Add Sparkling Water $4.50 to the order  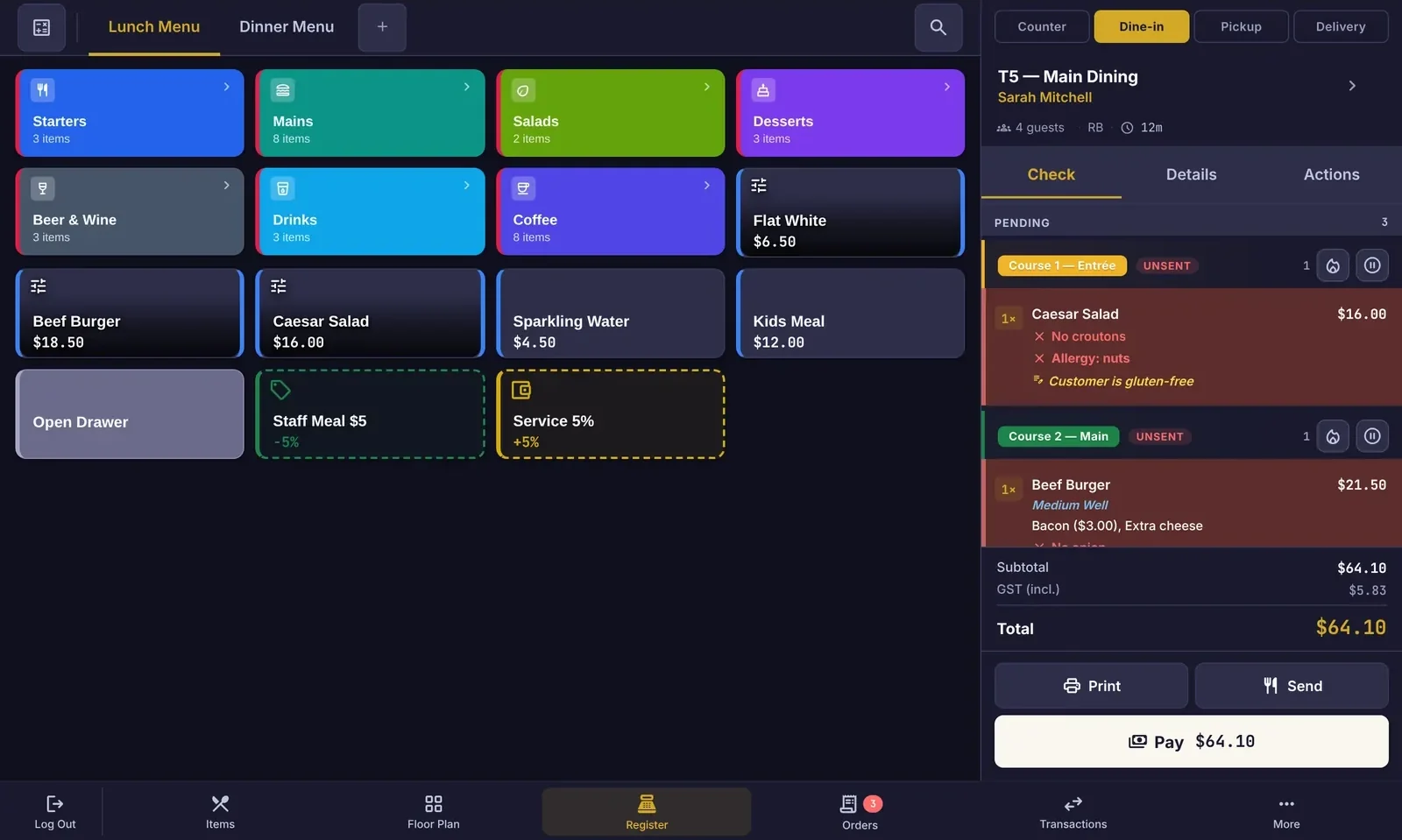click(x=611, y=313)
